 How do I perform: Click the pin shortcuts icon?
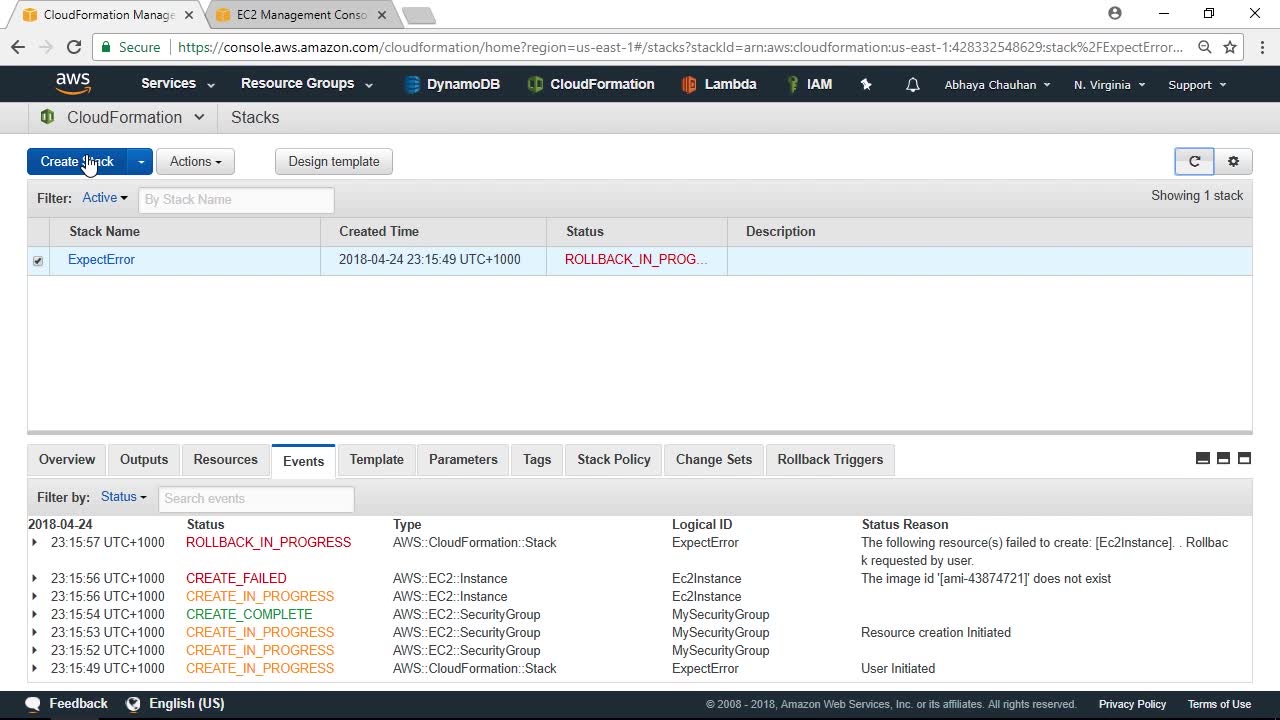coord(866,85)
